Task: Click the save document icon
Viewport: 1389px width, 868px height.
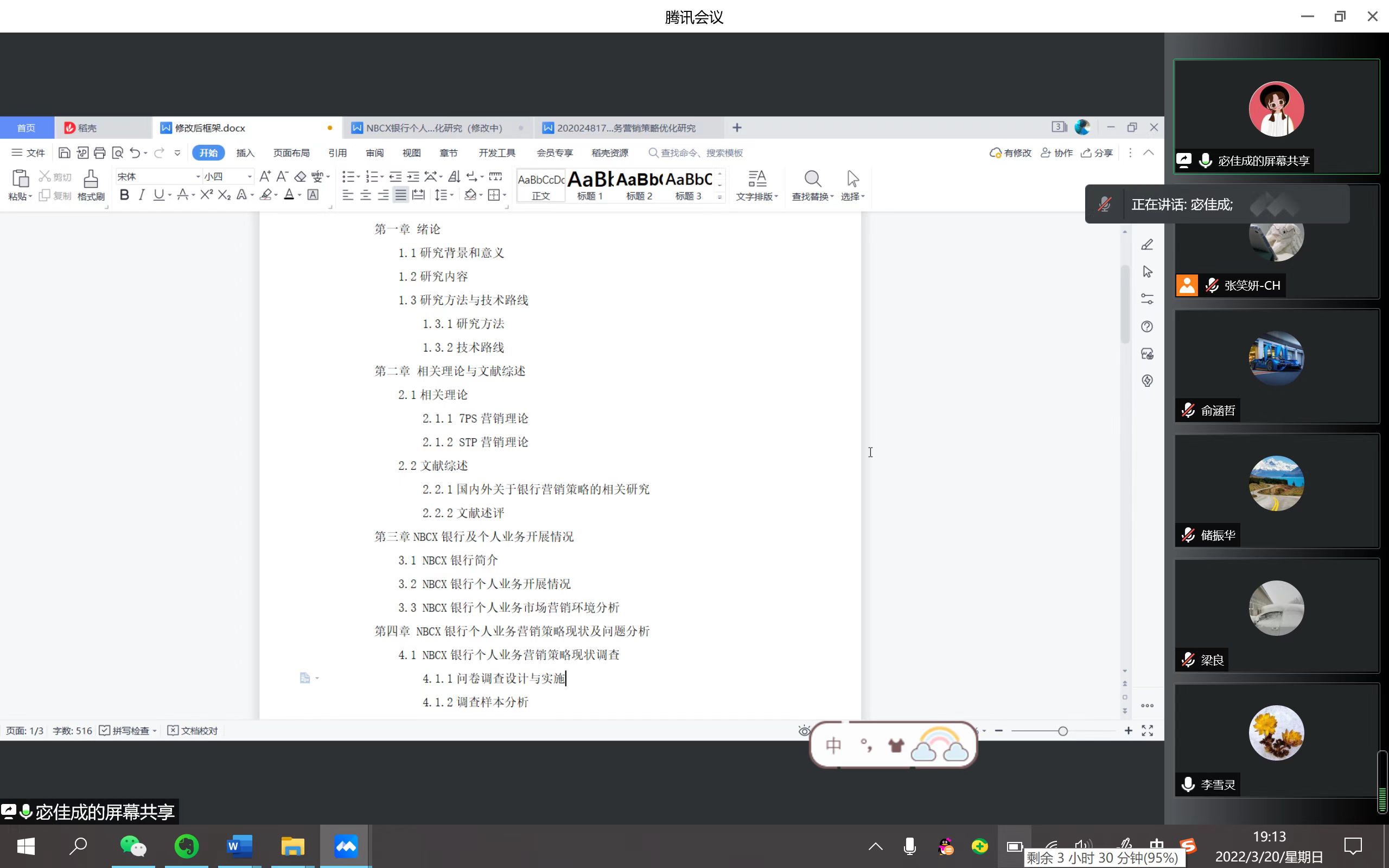Action: (64, 152)
